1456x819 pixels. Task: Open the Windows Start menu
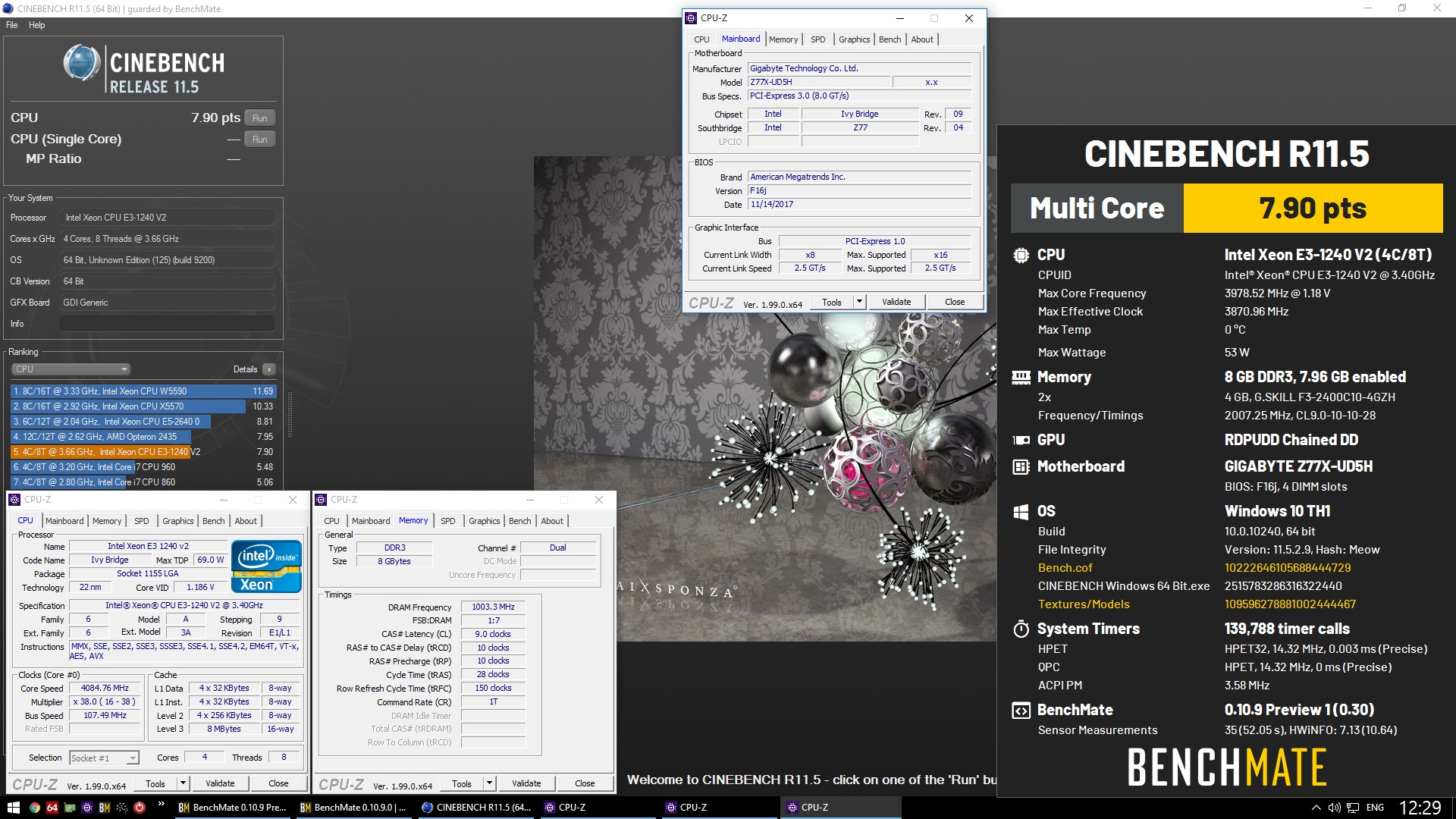coord(13,808)
